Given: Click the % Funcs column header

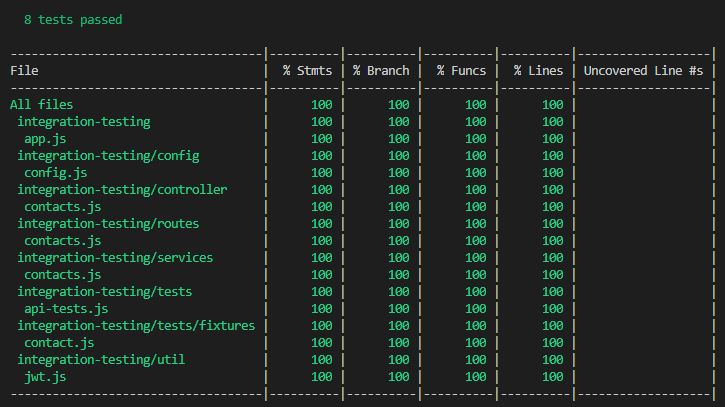Looking at the screenshot, I should (461, 70).
